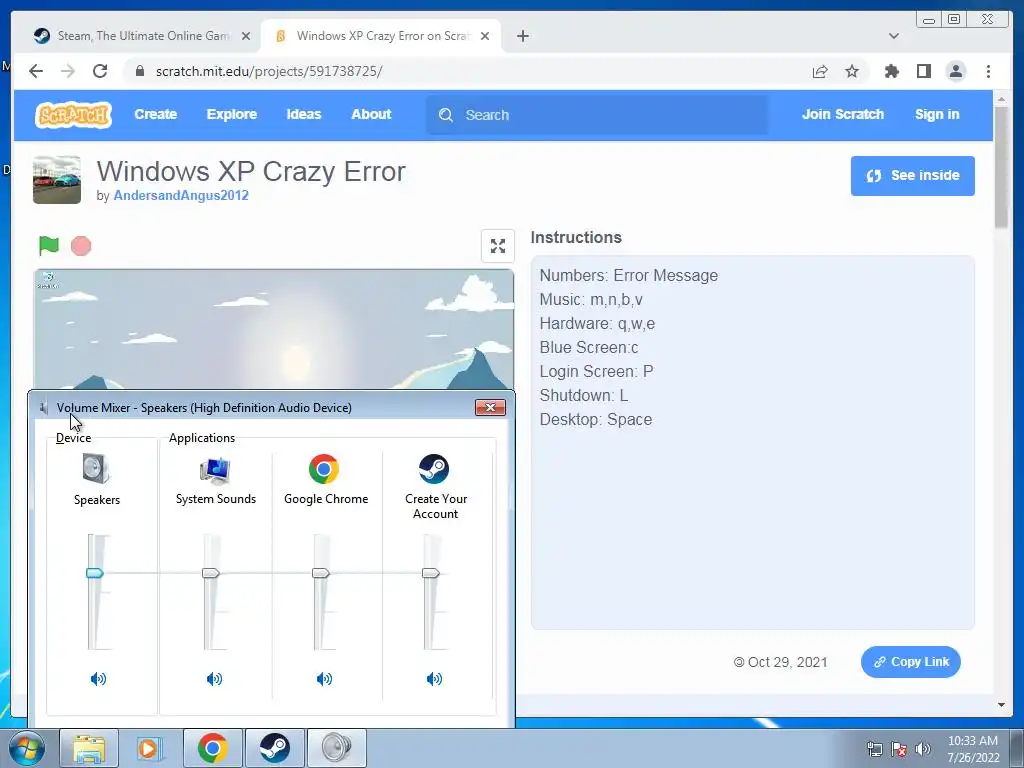This screenshot has width=1024, height=768.
Task: Close the Volume Mixer window
Action: [490, 408]
